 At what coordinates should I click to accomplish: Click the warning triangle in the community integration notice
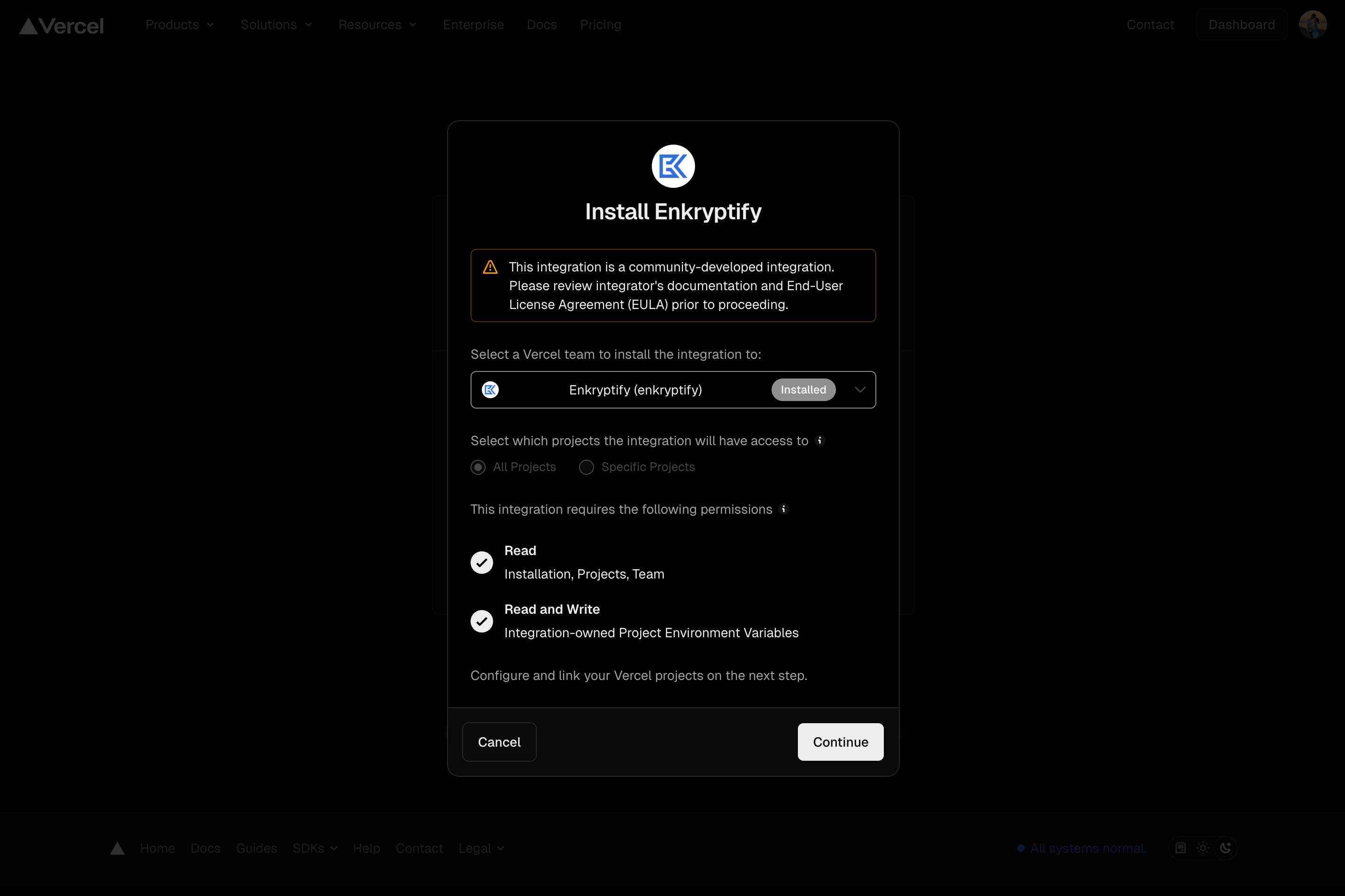(x=489, y=266)
